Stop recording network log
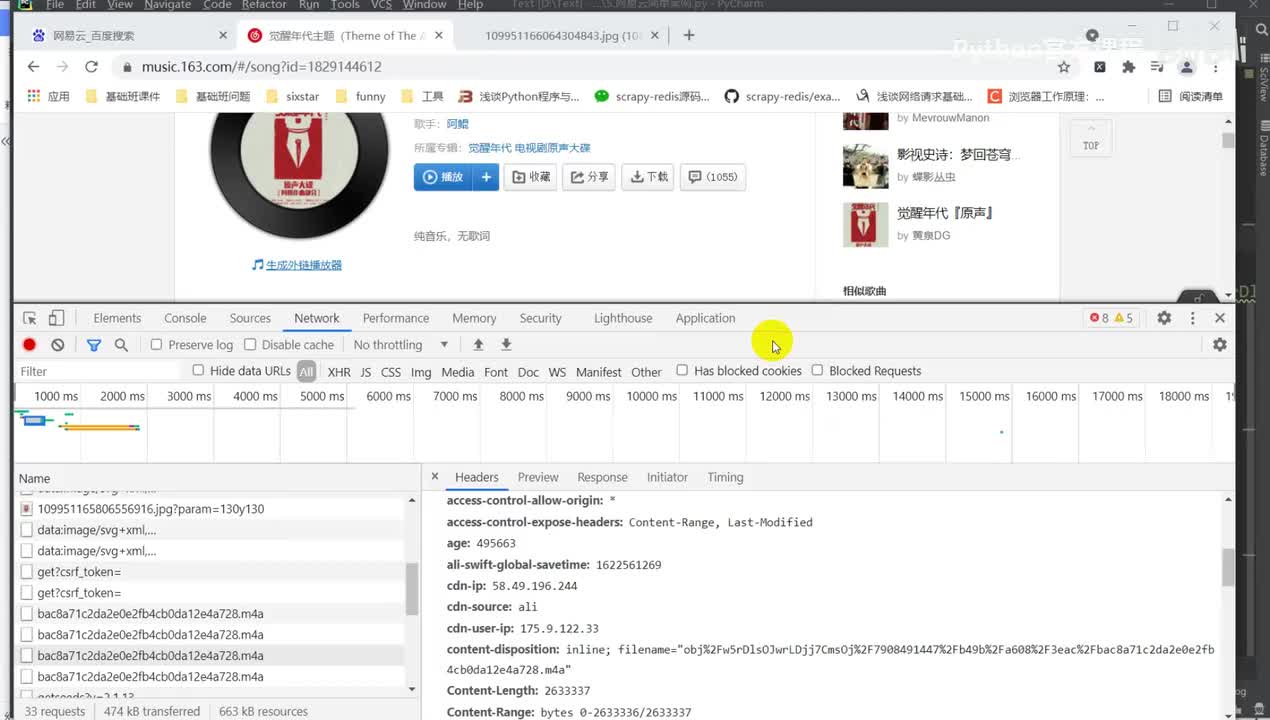1270x720 pixels. coord(30,345)
